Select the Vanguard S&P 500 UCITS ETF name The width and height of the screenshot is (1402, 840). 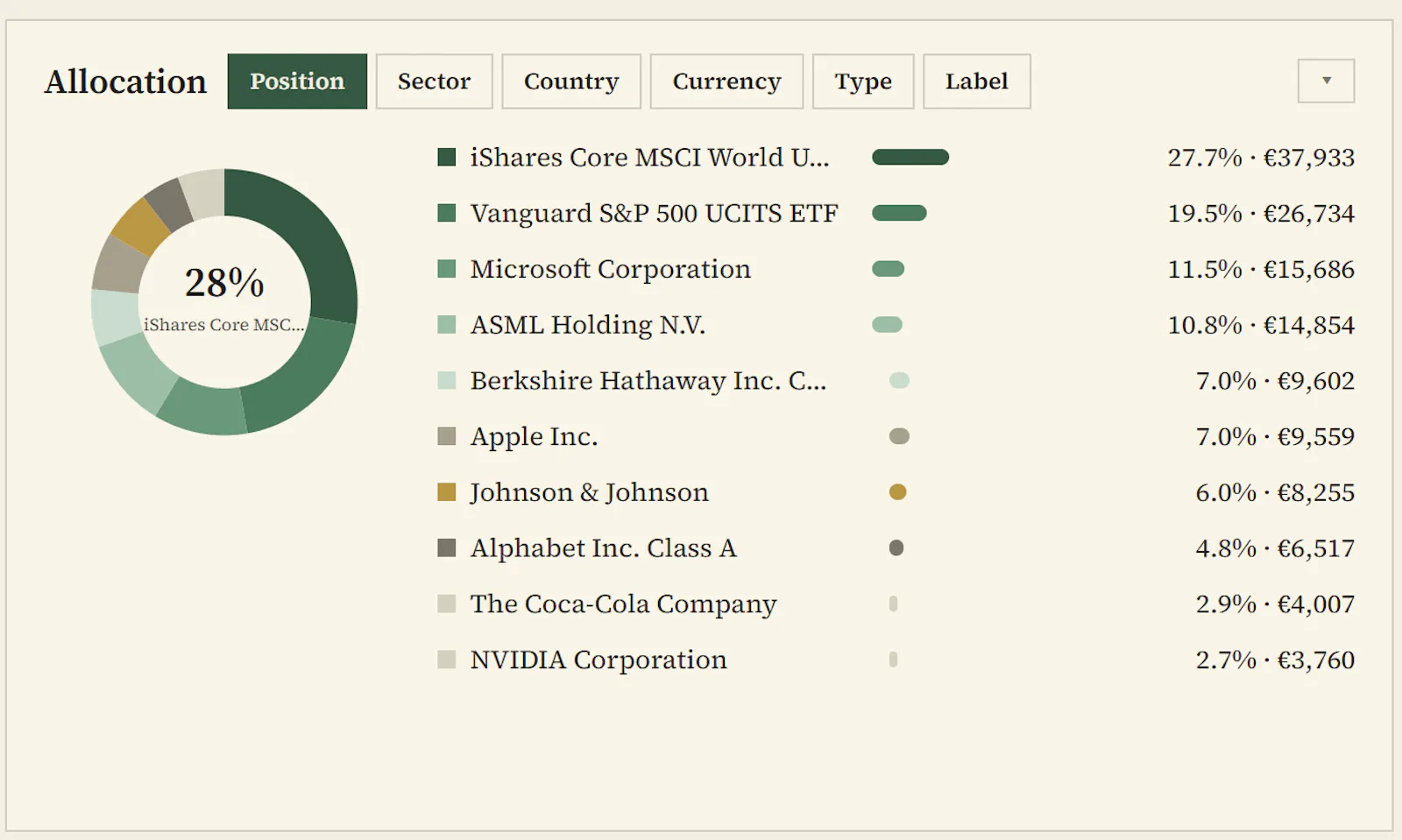tap(655, 213)
